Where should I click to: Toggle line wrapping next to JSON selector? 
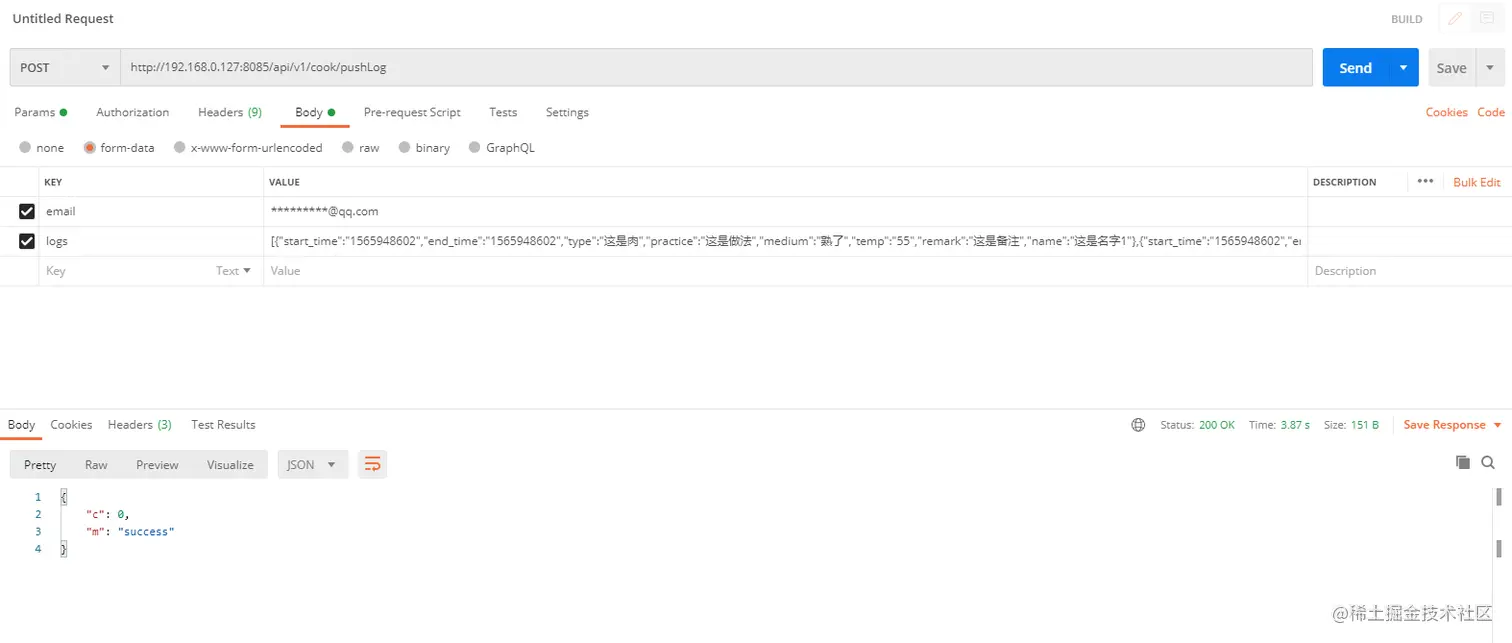[372, 463]
